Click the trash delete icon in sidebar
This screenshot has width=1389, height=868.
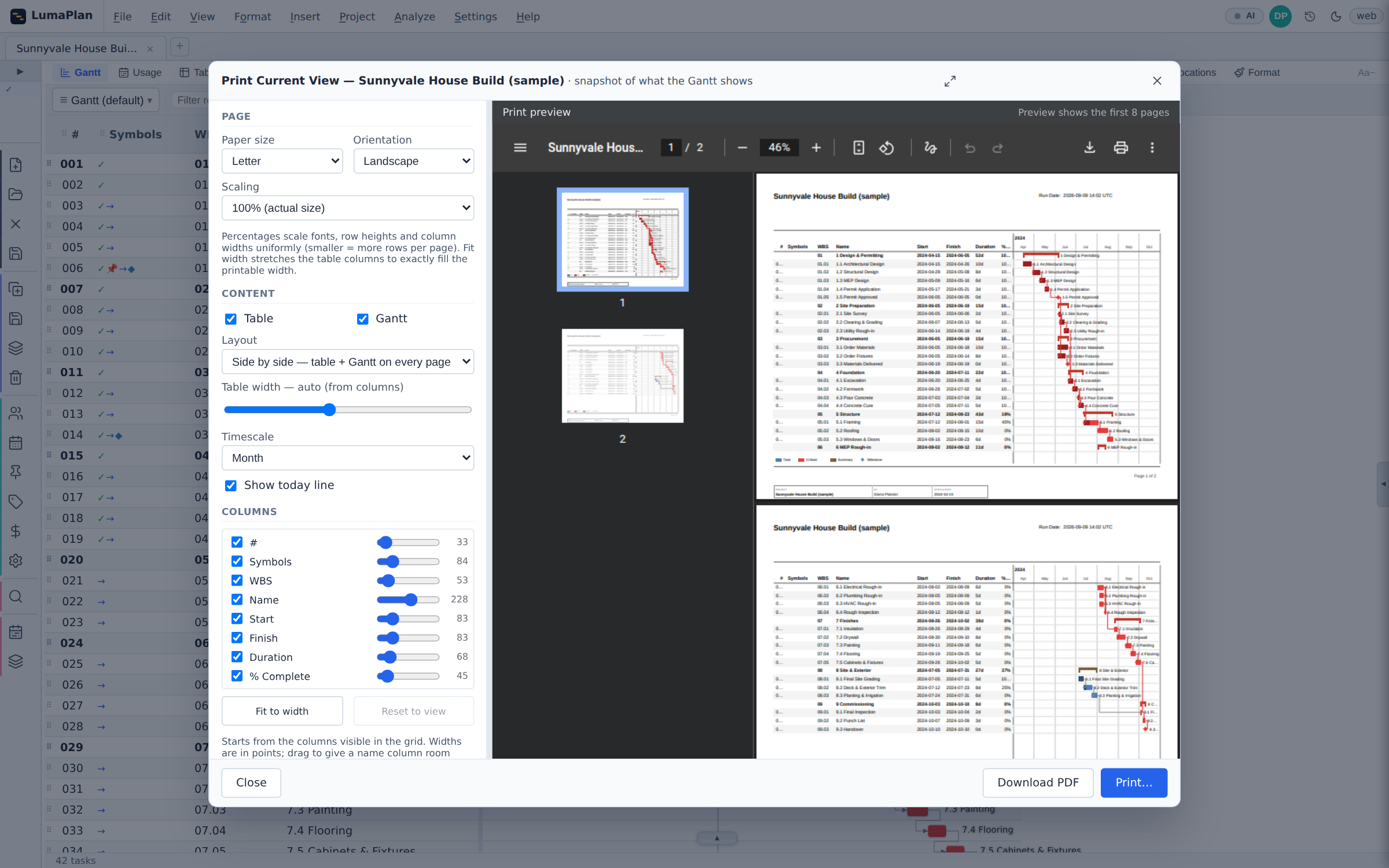click(x=16, y=378)
